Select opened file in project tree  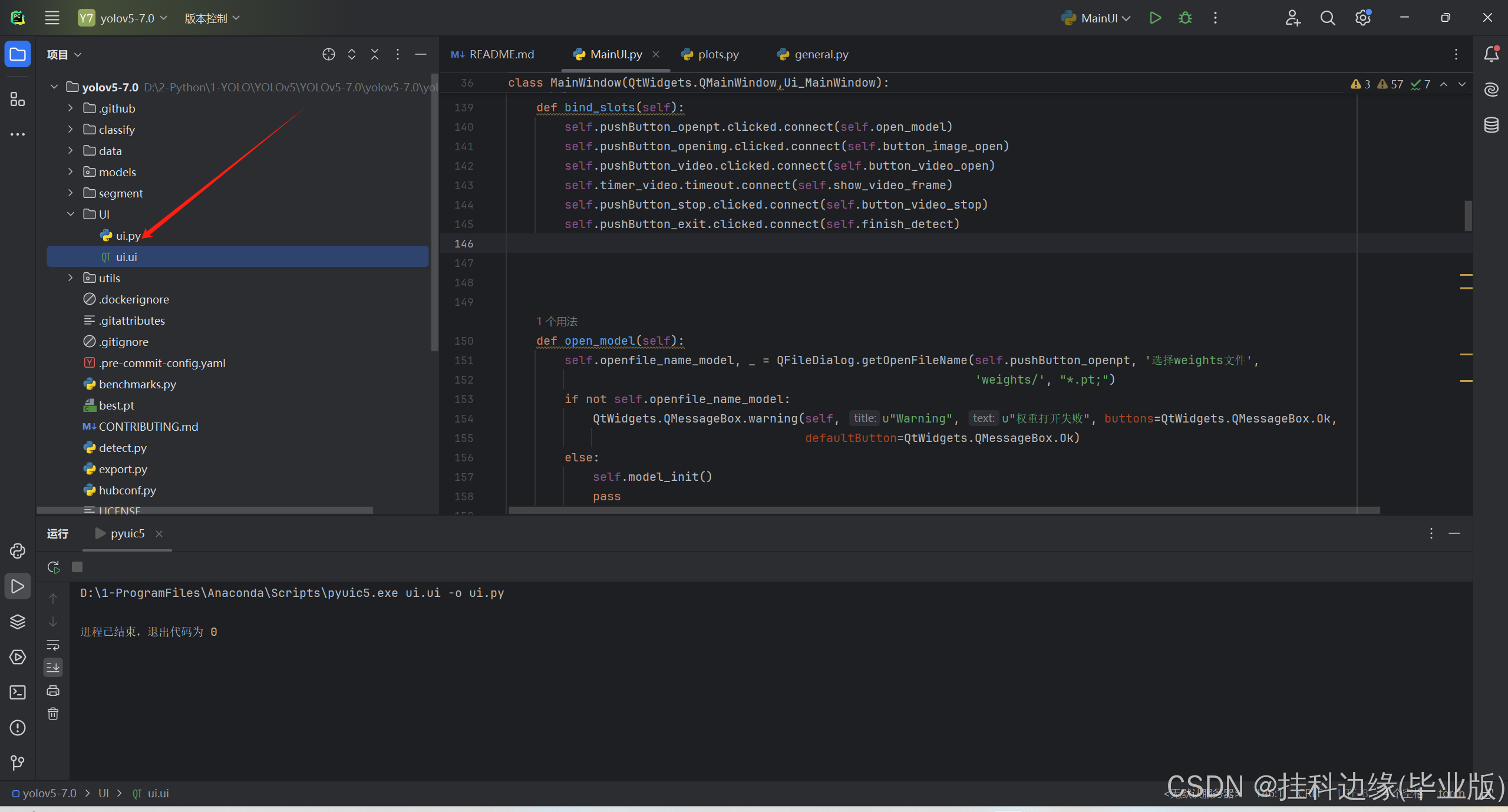pos(329,54)
